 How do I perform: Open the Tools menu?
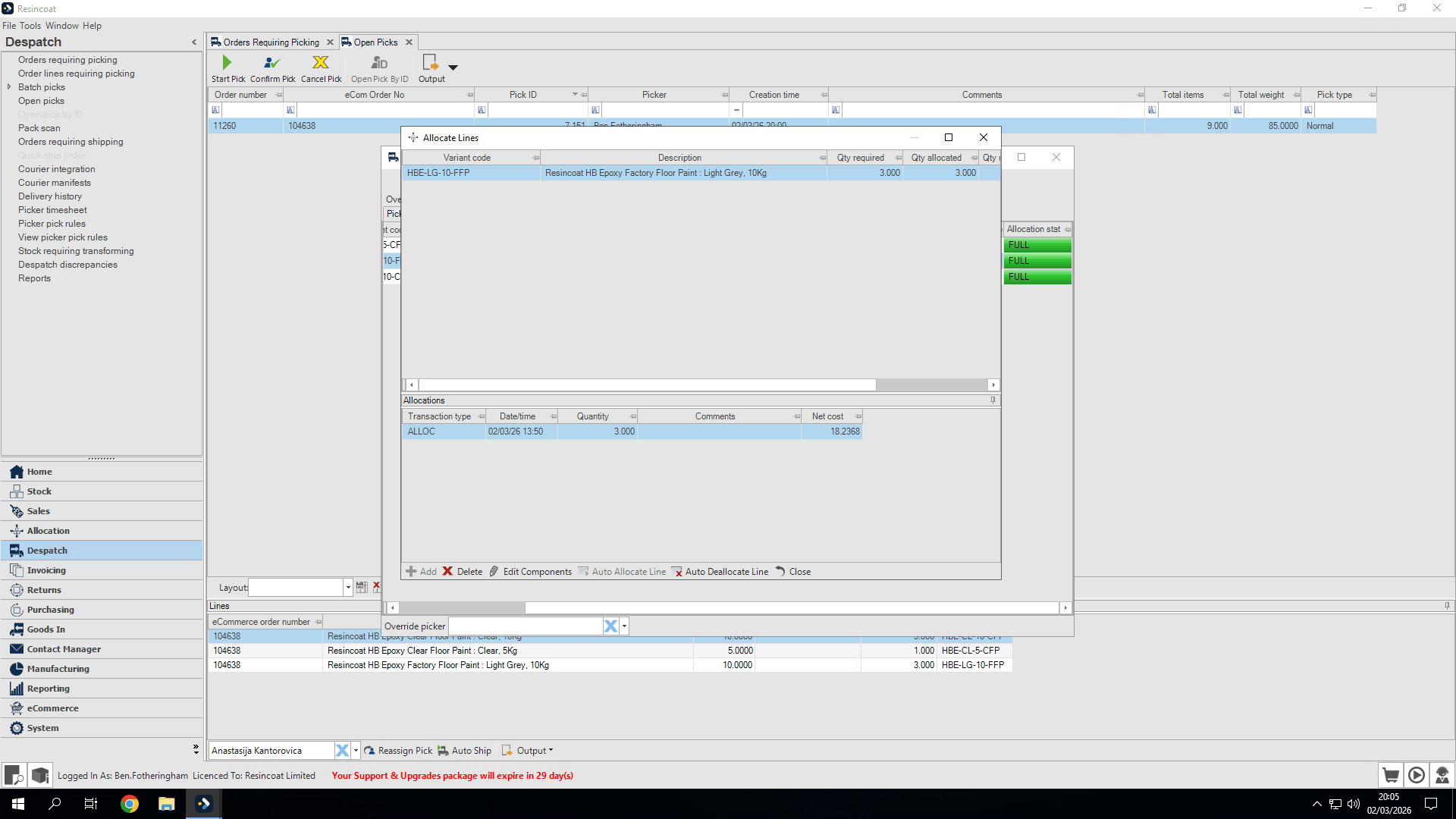point(30,26)
